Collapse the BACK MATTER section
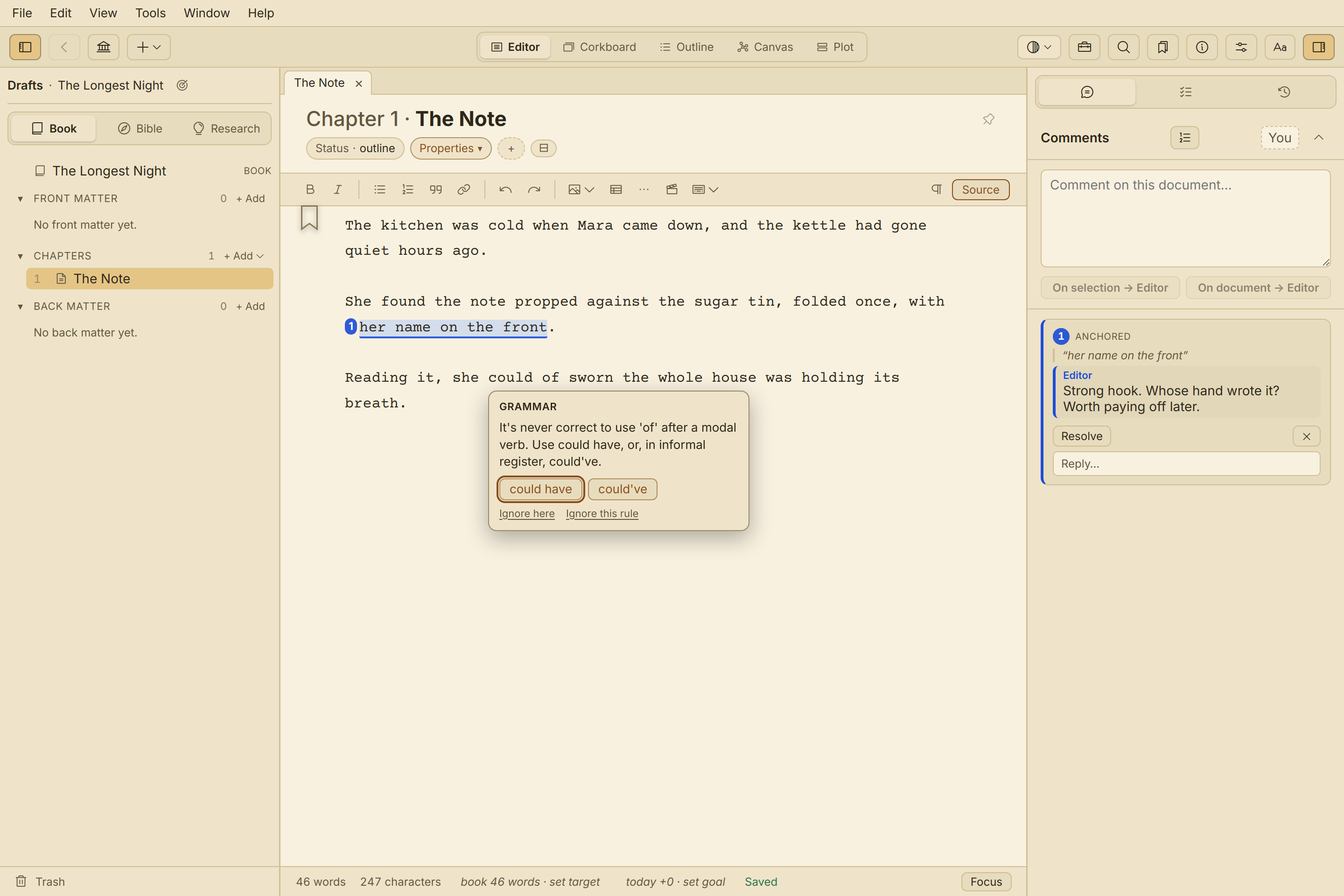This screenshot has height=896, width=1344. point(21,306)
